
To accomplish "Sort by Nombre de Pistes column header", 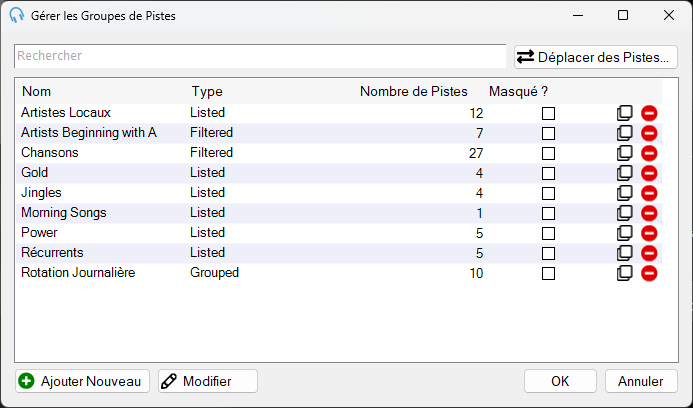I will (x=414, y=92).
